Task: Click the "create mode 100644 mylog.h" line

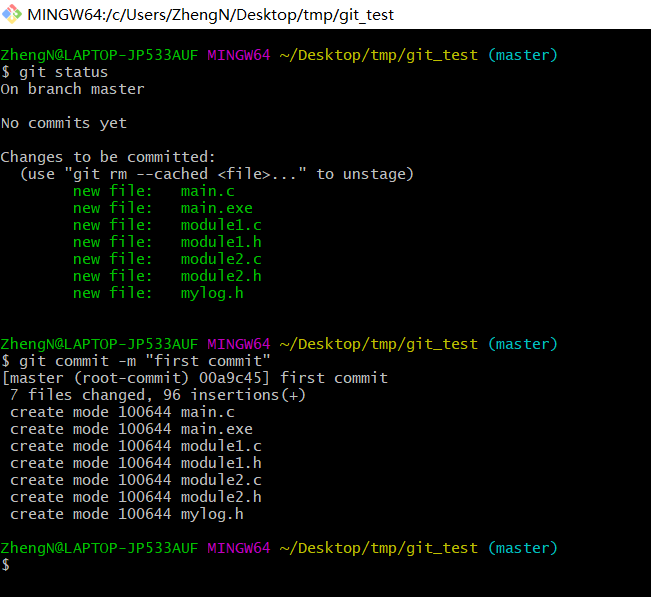Action: (126, 514)
